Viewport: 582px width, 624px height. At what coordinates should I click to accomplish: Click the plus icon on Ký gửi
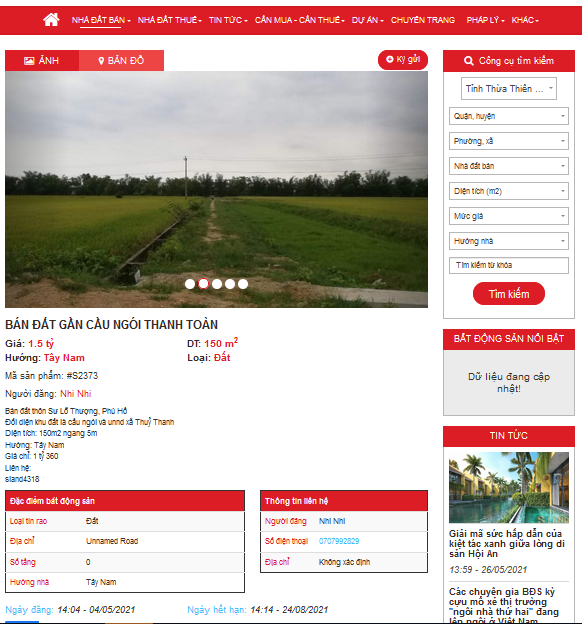(390, 59)
